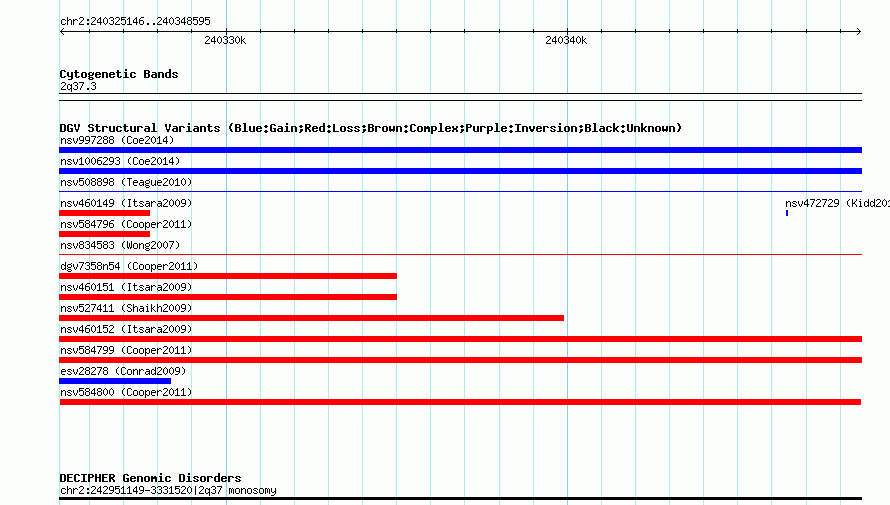Click the nsv997288 (Coe2014) blue gain bar

point(460,150)
